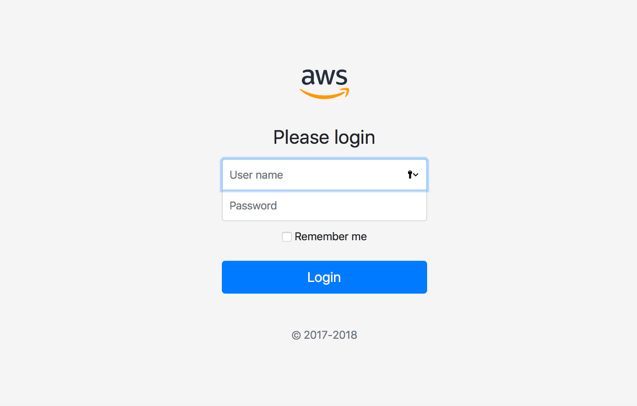Click the aws wordmark letters
Image resolution: width=637 pixels, height=406 pixels.
(324, 77)
